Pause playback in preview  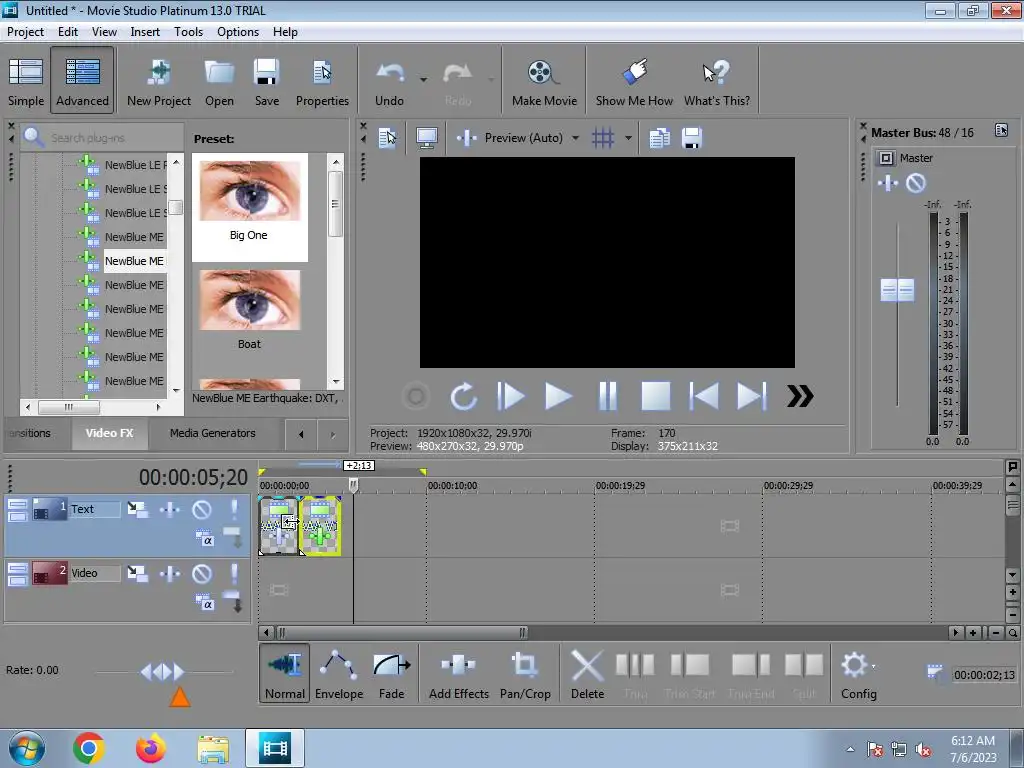click(x=607, y=396)
